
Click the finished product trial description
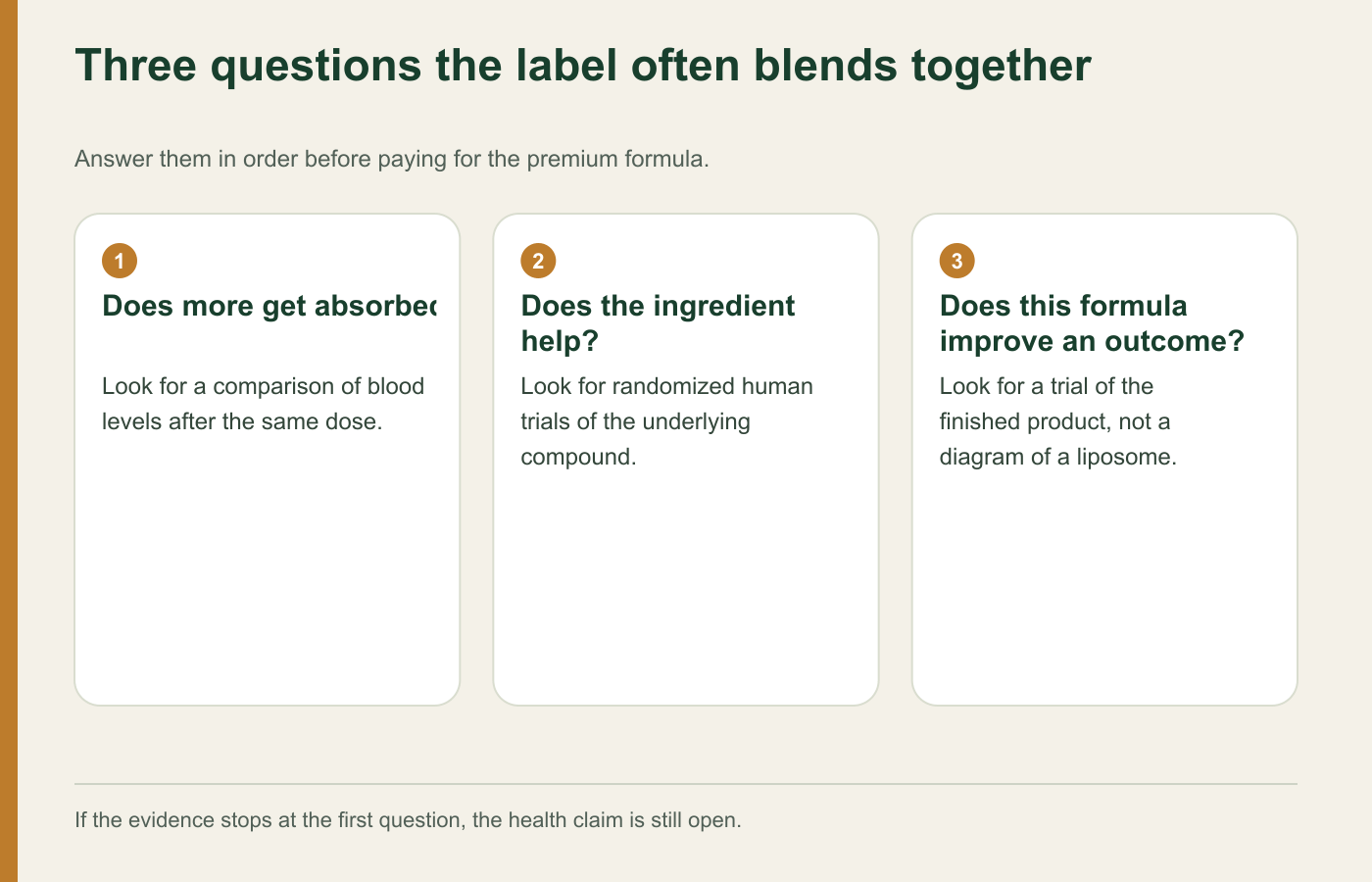pyautogui.click(x=1057, y=421)
